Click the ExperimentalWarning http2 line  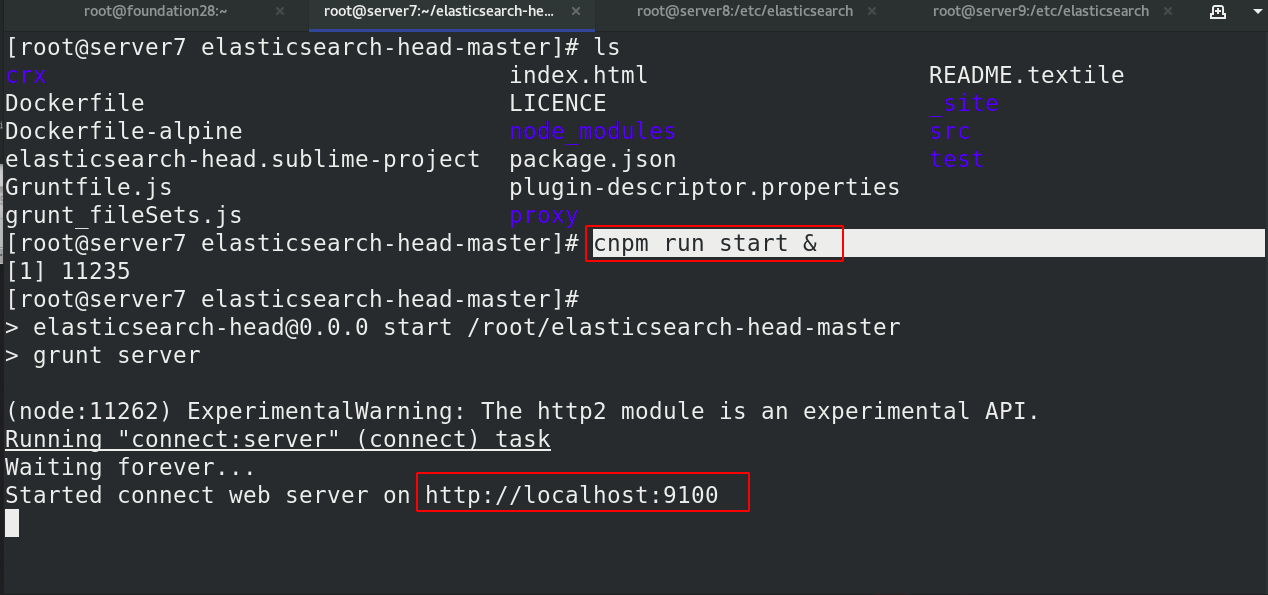tap(523, 412)
